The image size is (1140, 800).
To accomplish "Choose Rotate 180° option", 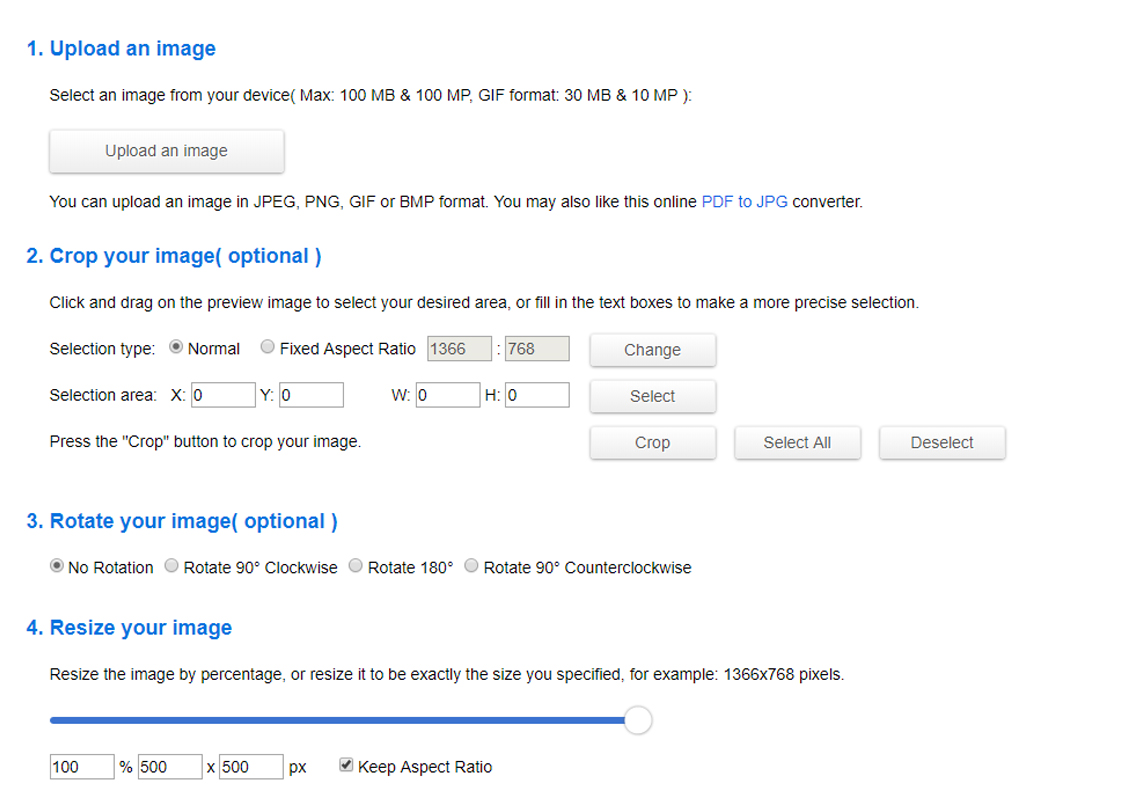I will pos(356,566).
